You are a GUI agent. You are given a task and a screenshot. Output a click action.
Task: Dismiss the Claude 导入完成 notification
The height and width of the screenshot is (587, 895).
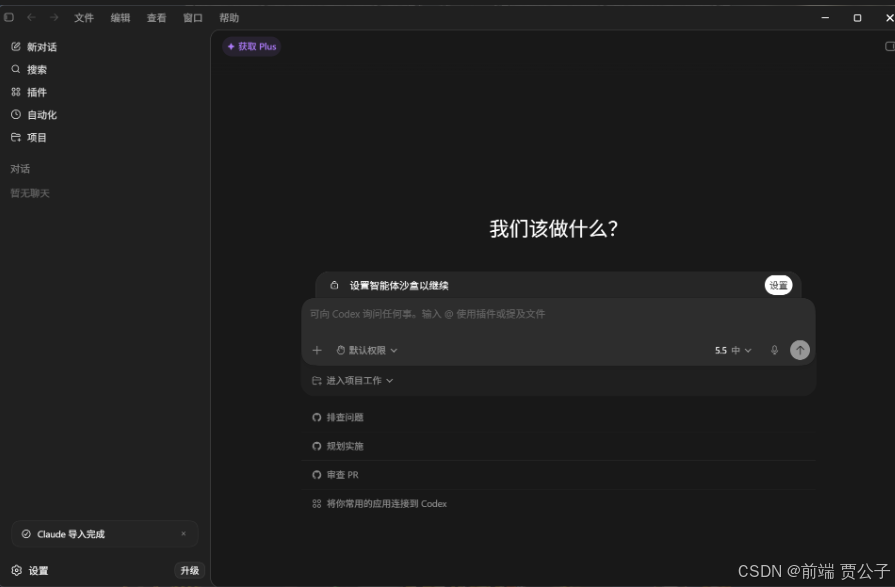point(183,534)
